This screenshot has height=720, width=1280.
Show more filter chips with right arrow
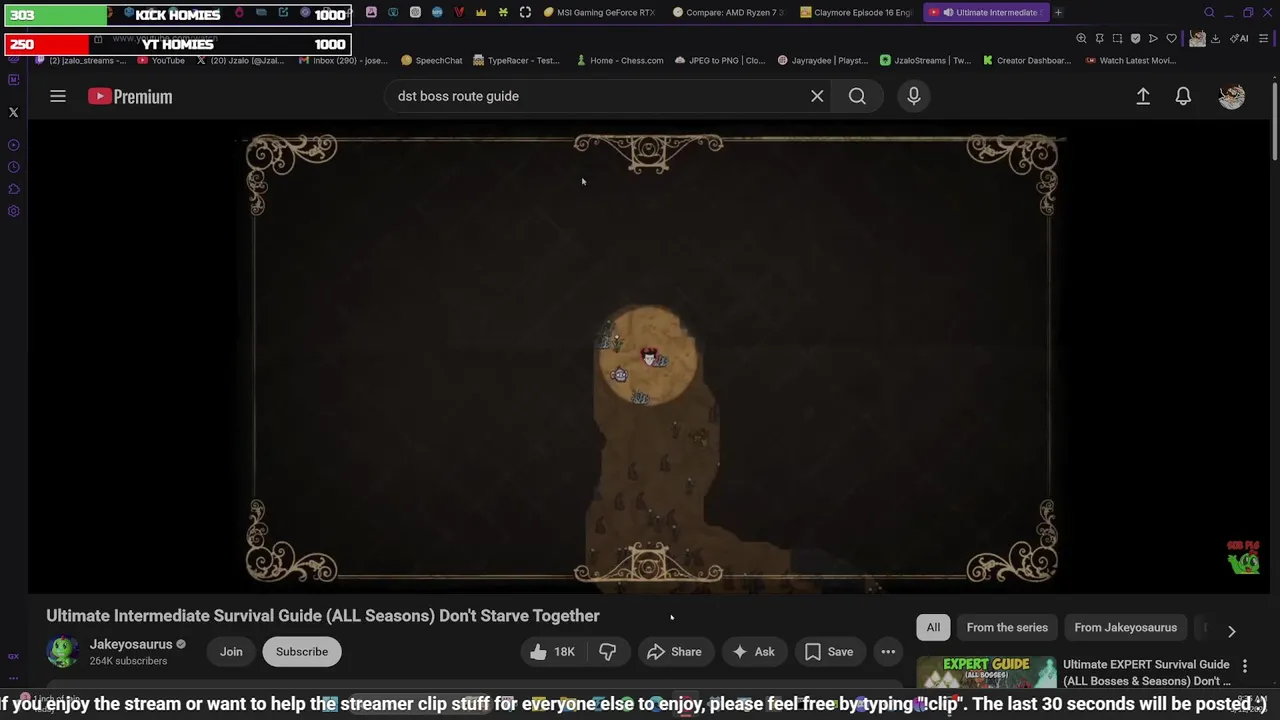(1231, 631)
